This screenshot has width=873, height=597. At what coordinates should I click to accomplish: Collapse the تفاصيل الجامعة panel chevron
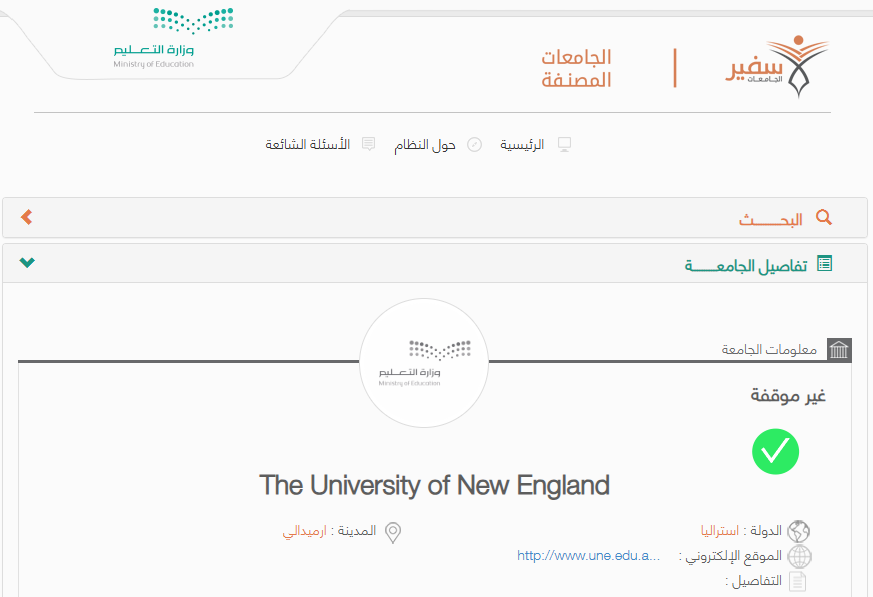click(x=27, y=262)
